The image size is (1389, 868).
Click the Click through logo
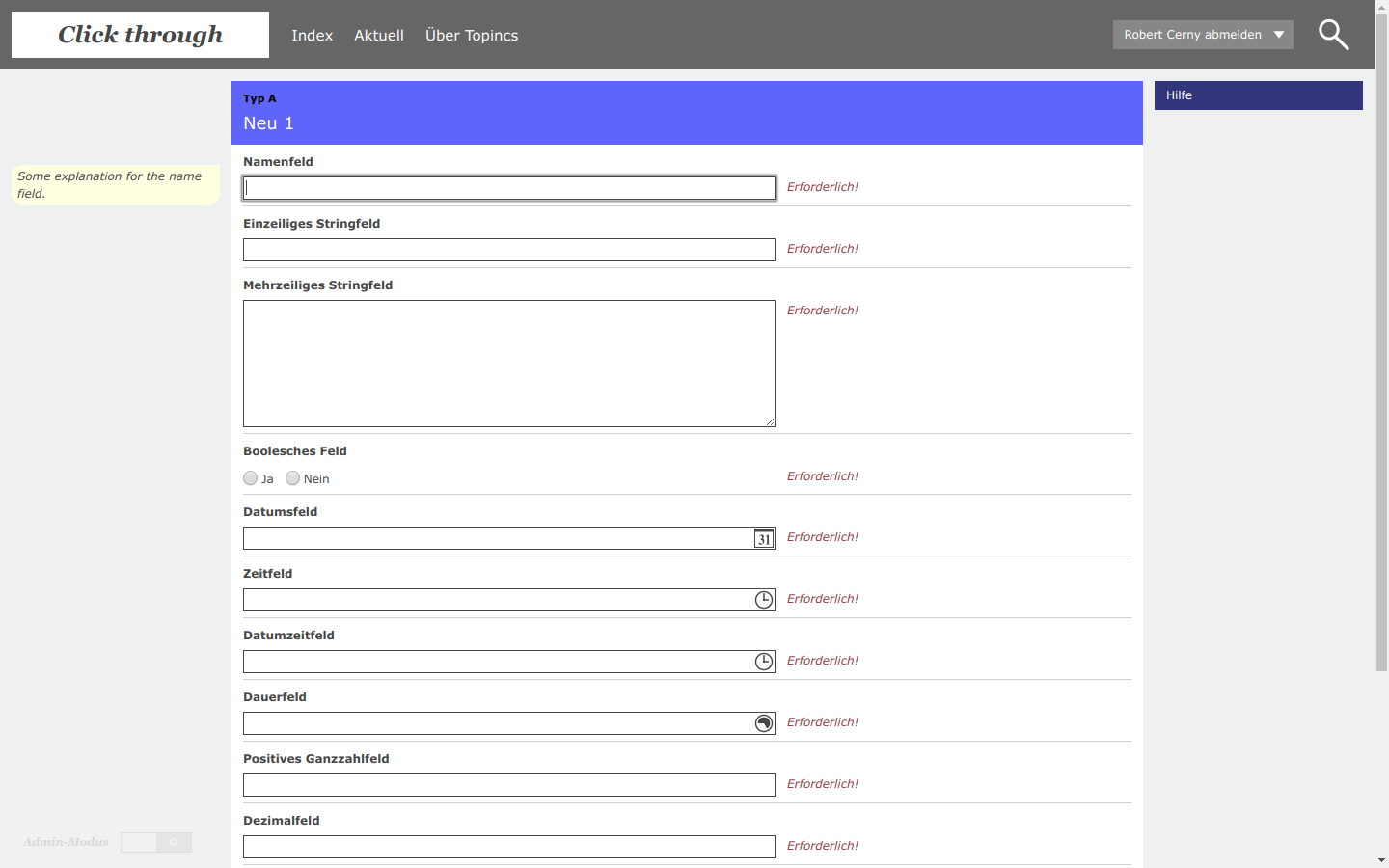pos(141,35)
